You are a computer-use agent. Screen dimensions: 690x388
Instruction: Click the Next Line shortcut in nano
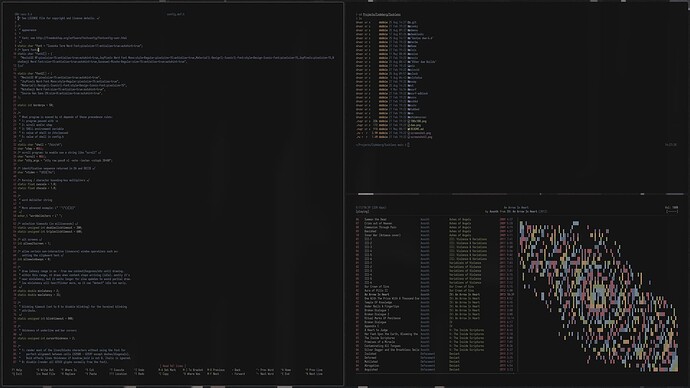(314, 374)
